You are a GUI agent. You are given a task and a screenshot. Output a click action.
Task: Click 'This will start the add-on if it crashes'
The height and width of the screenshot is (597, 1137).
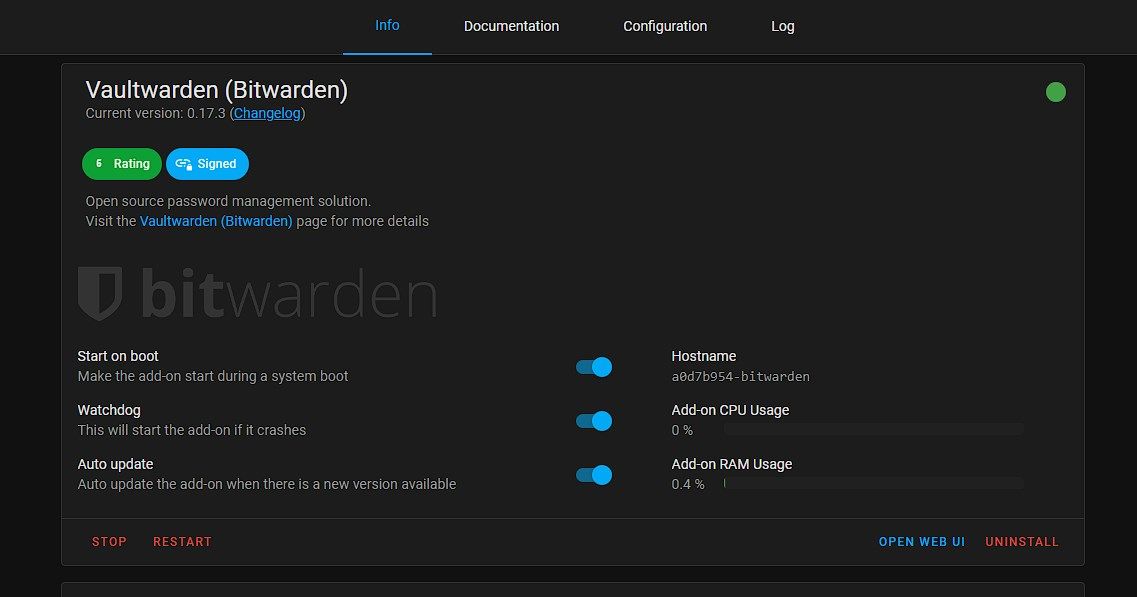192,430
